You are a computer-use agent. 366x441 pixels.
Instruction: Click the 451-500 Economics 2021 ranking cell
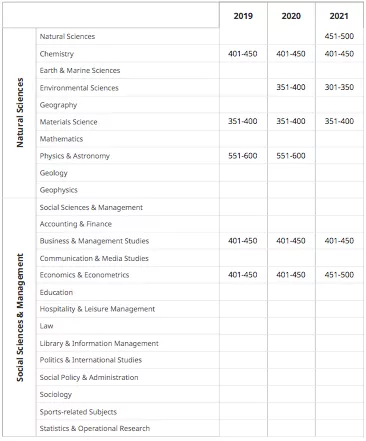pos(339,275)
